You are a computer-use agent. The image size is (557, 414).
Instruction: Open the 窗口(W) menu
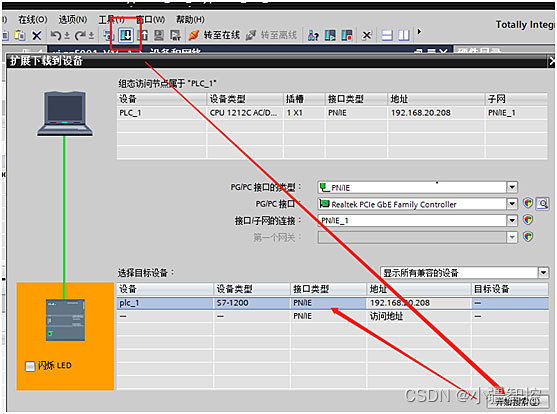(151, 20)
